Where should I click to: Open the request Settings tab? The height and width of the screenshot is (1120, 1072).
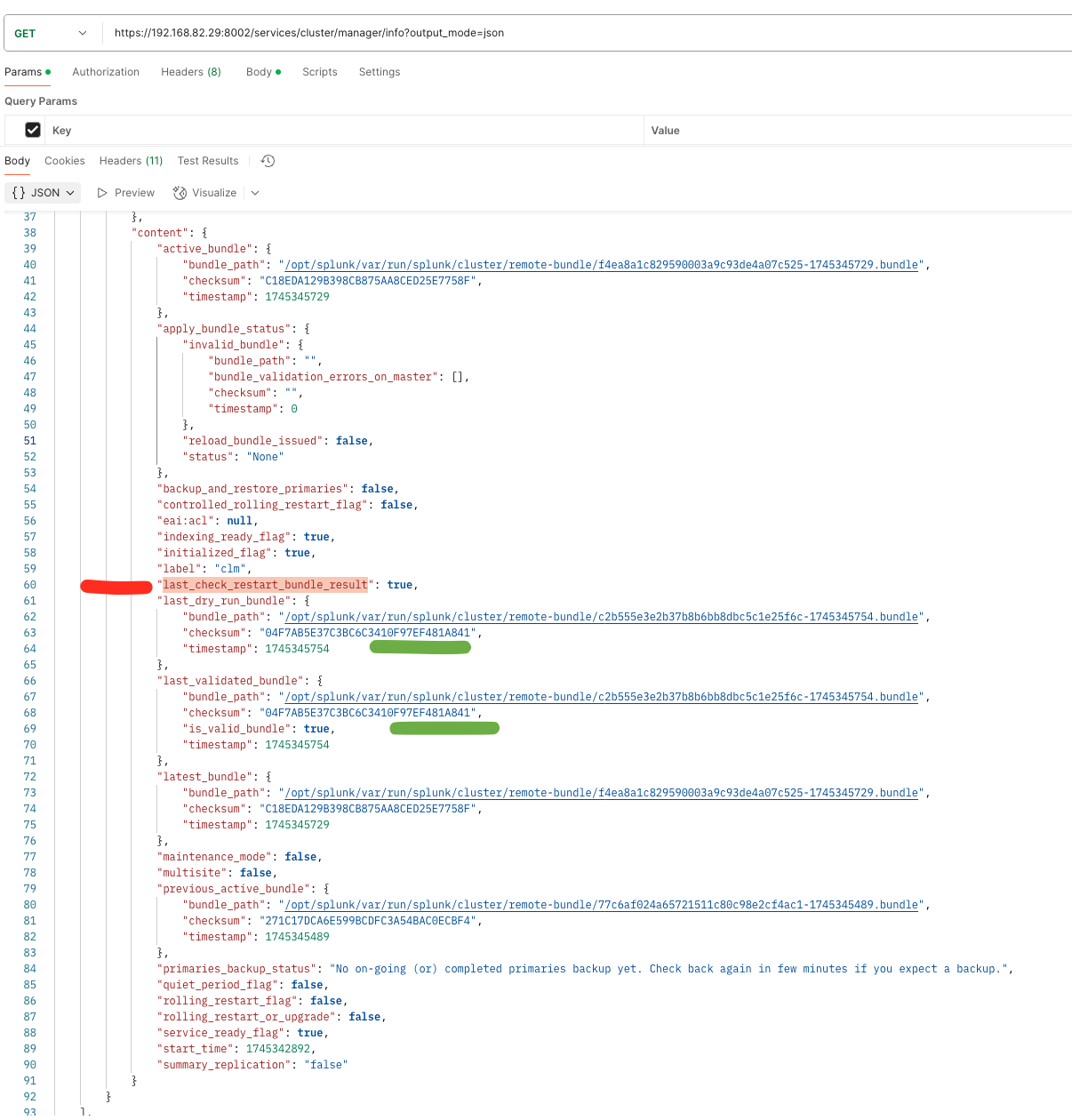click(380, 72)
